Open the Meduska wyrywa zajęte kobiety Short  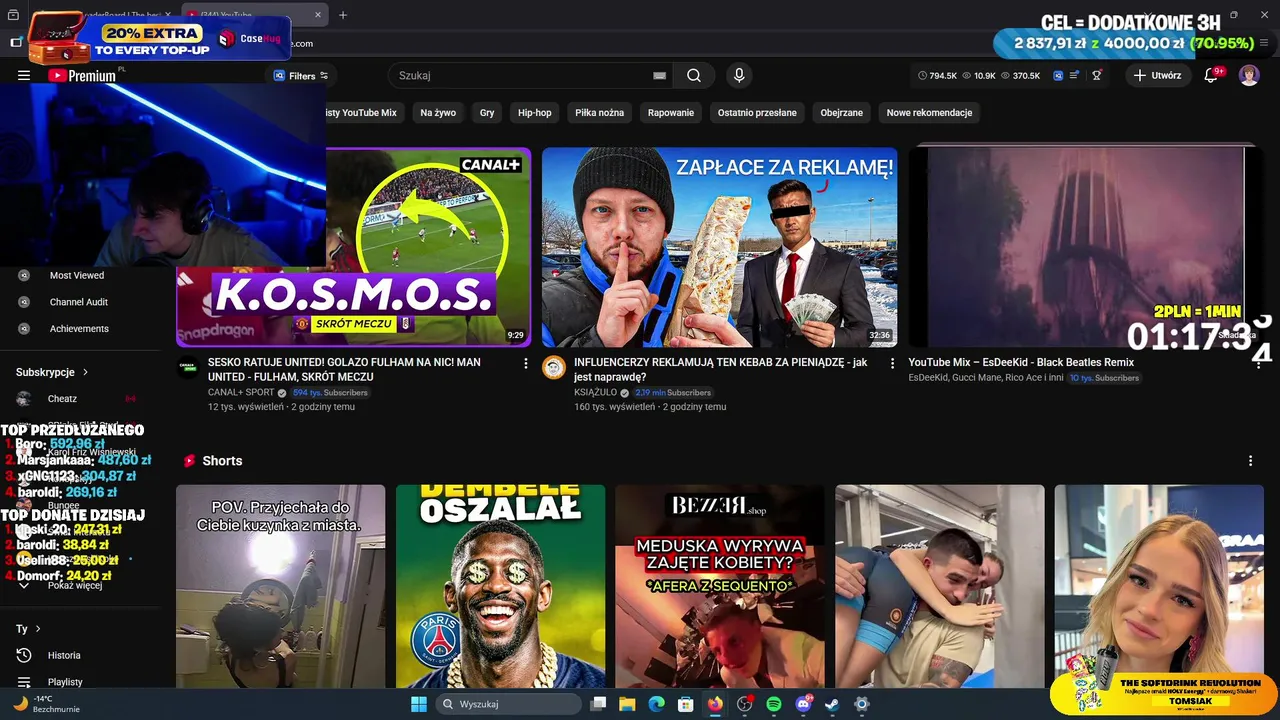[x=720, y=587]
